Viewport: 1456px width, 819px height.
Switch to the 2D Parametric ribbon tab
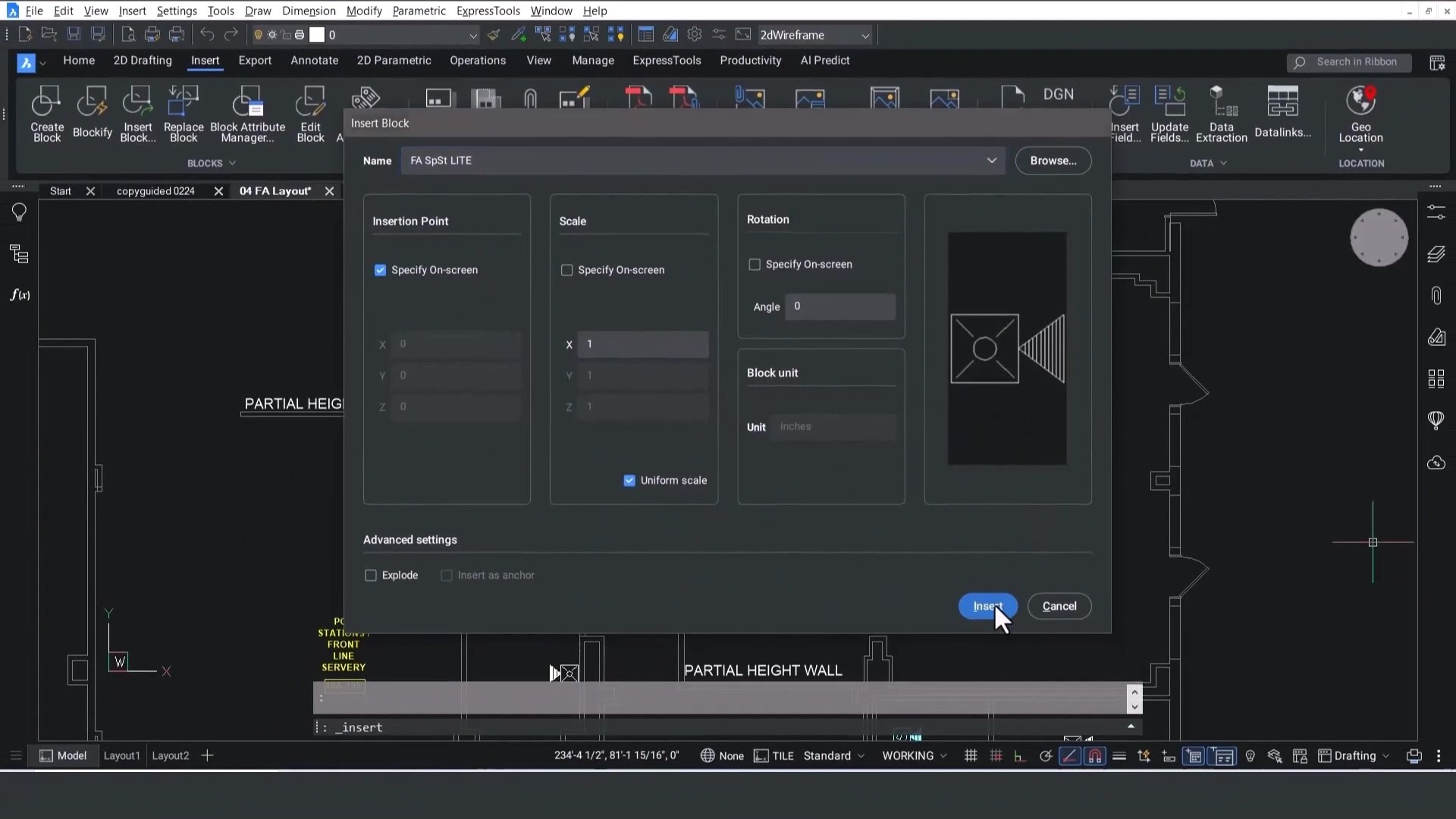pos(393,61)
